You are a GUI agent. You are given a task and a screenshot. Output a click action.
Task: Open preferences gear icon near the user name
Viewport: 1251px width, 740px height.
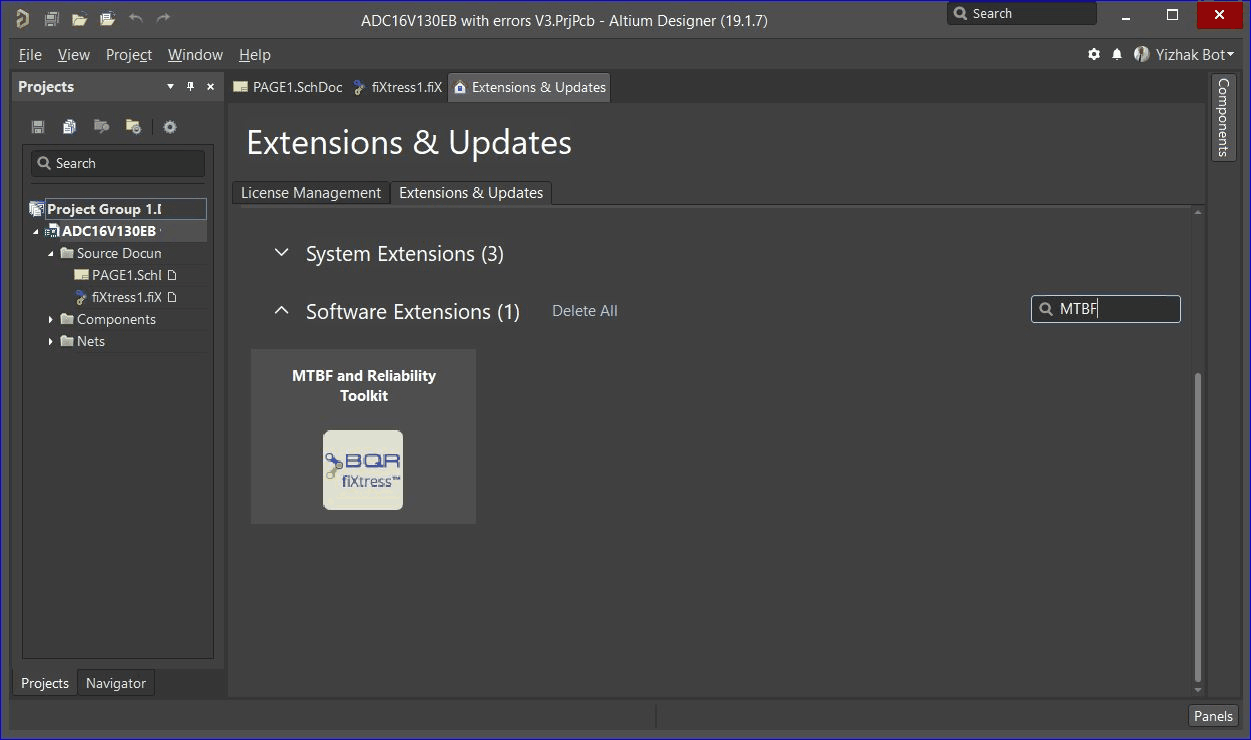[x=1094, y=55]
